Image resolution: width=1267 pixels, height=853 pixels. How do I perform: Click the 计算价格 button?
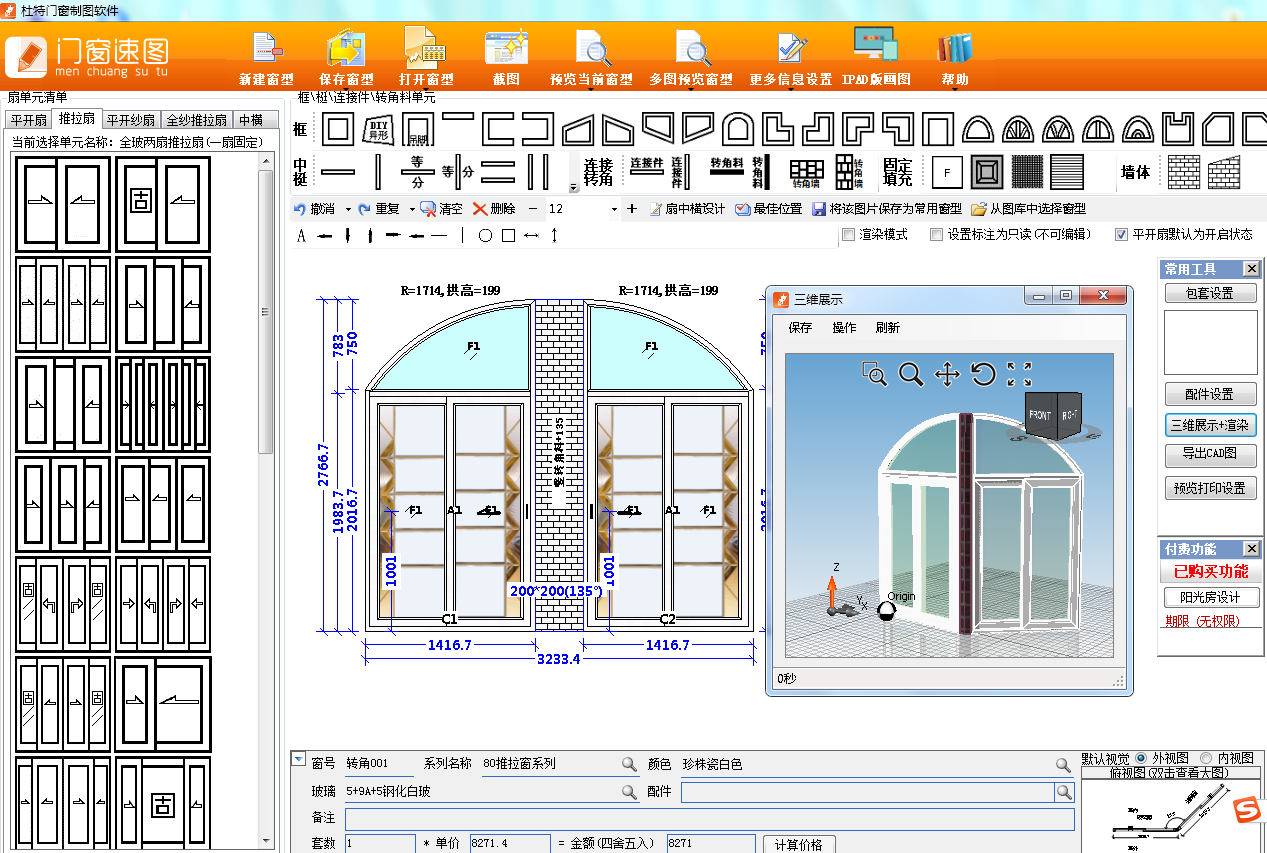tap(799, 844)
